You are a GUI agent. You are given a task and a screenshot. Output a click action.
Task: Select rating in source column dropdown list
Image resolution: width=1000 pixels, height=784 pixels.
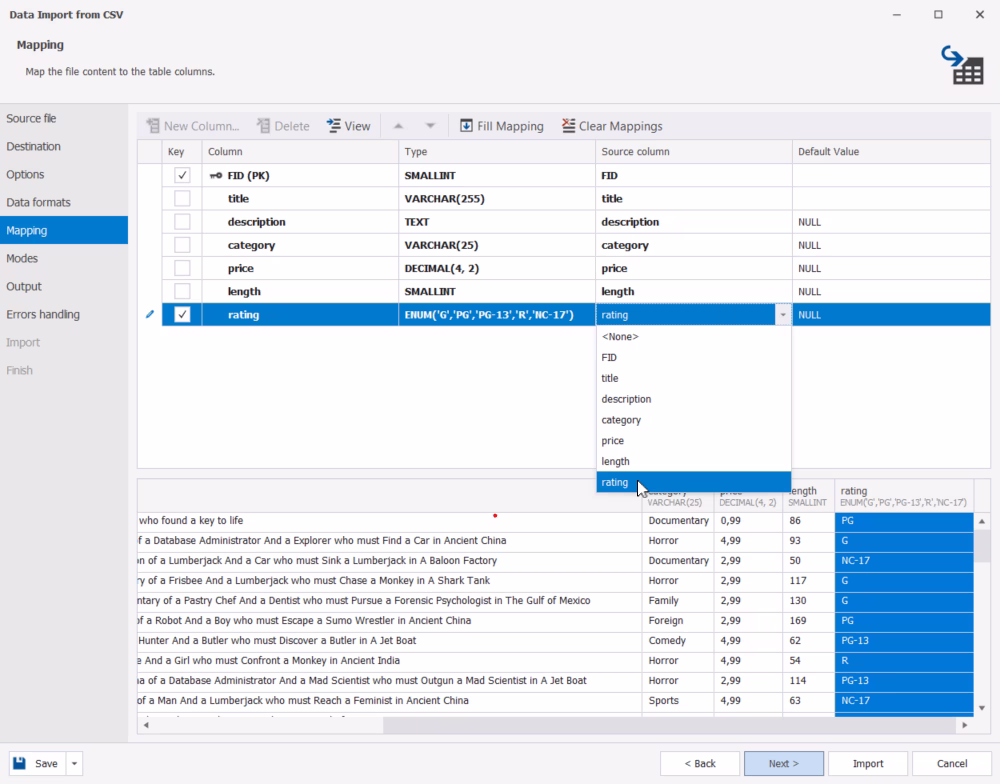[x=694, y=482]
